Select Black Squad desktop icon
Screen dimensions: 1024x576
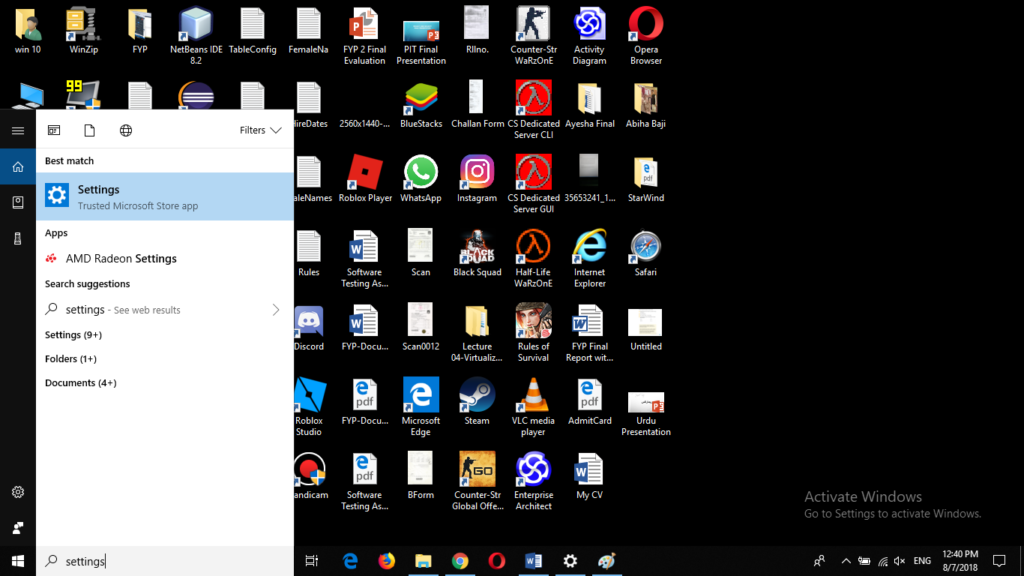point(477,253)
